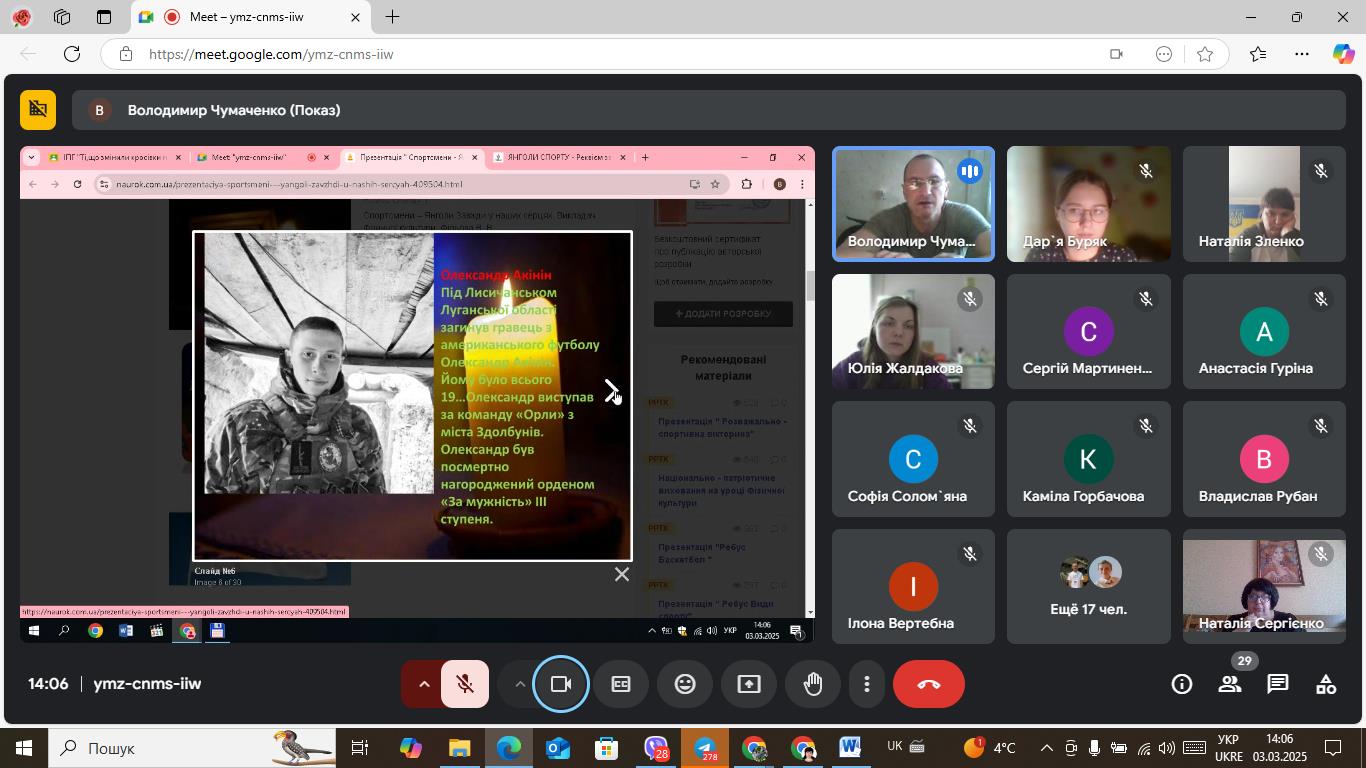Select Наталія Сергієнко video tile
The width and height of the screenshot is (1366, 768).
click(1264, 586)
